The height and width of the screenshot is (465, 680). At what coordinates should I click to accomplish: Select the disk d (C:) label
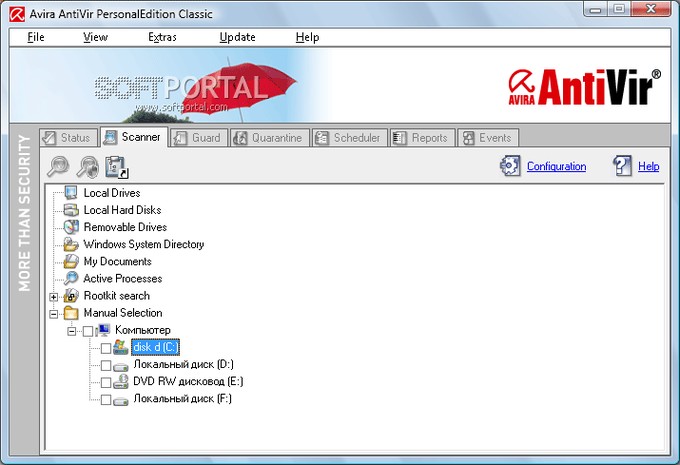tap(155, 347)
